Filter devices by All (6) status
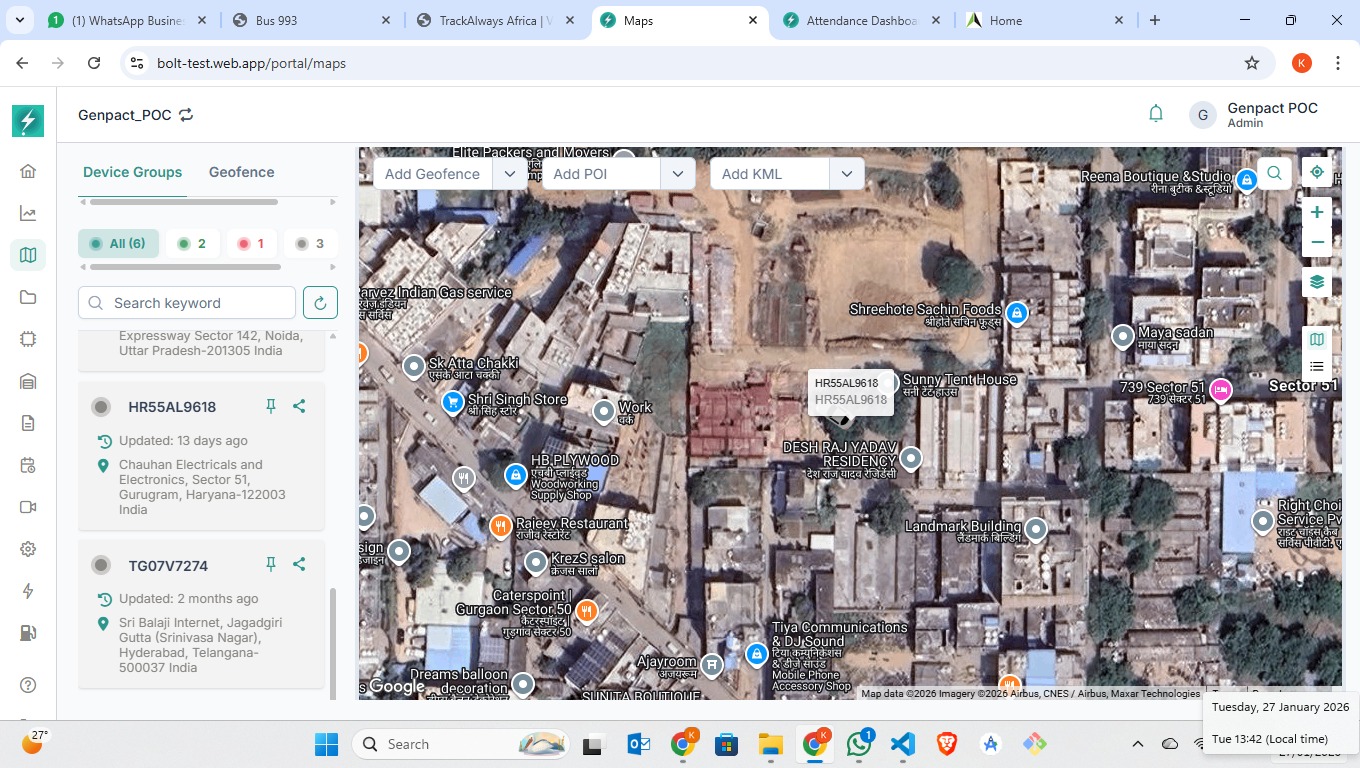 point(118,243)
